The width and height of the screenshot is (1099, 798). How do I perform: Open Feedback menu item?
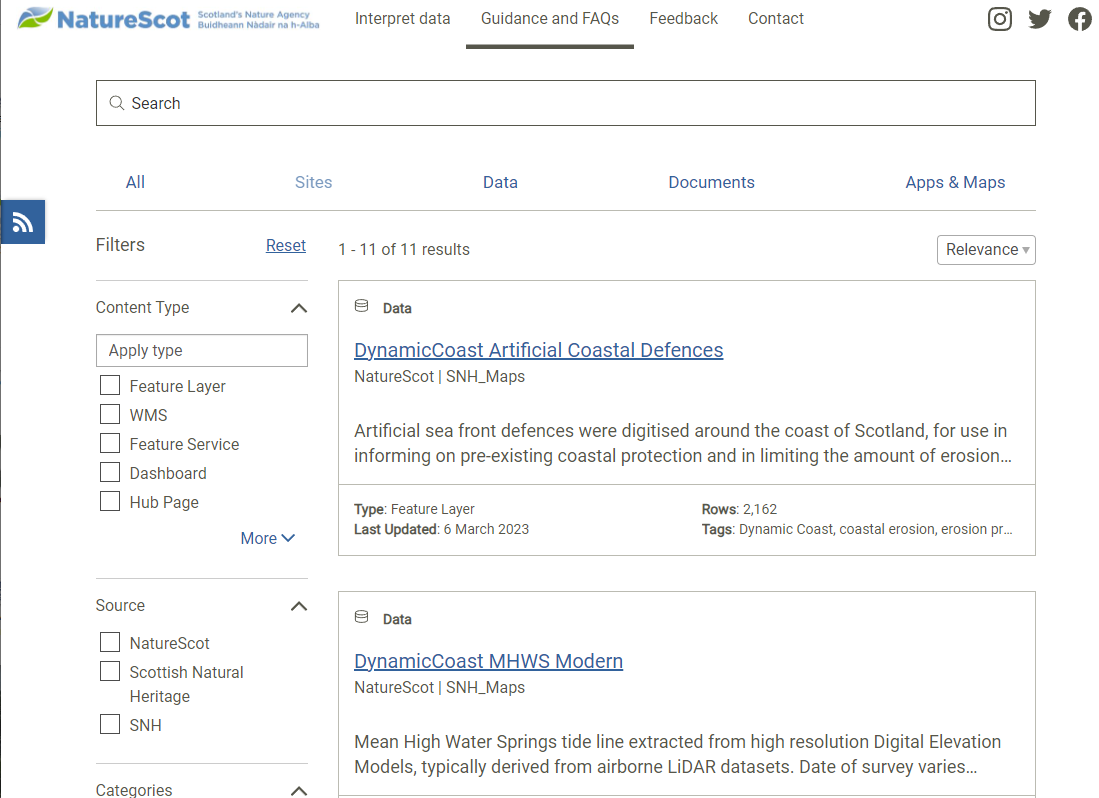tap(683, 19)
